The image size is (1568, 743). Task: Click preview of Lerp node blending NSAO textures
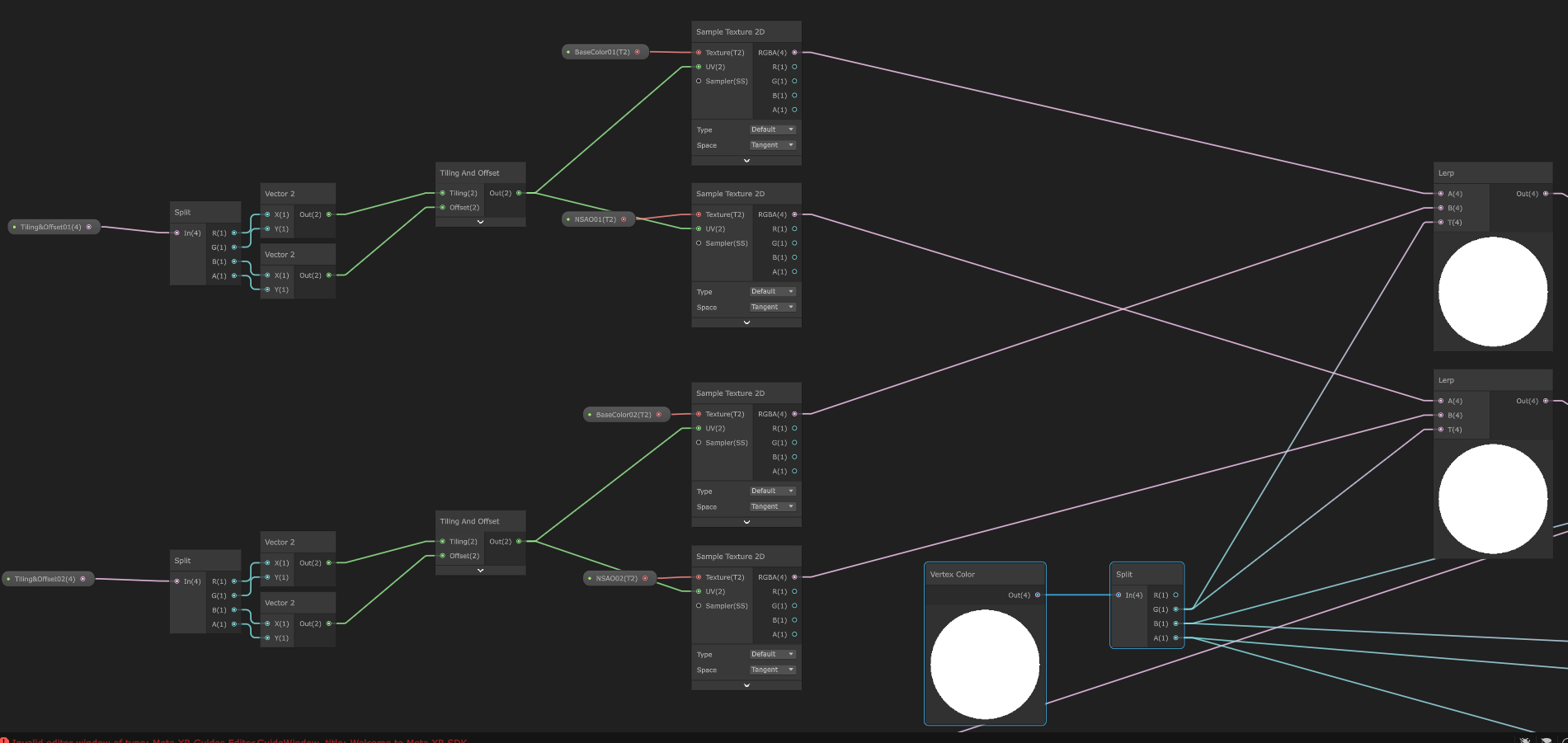coord(1493,499)
